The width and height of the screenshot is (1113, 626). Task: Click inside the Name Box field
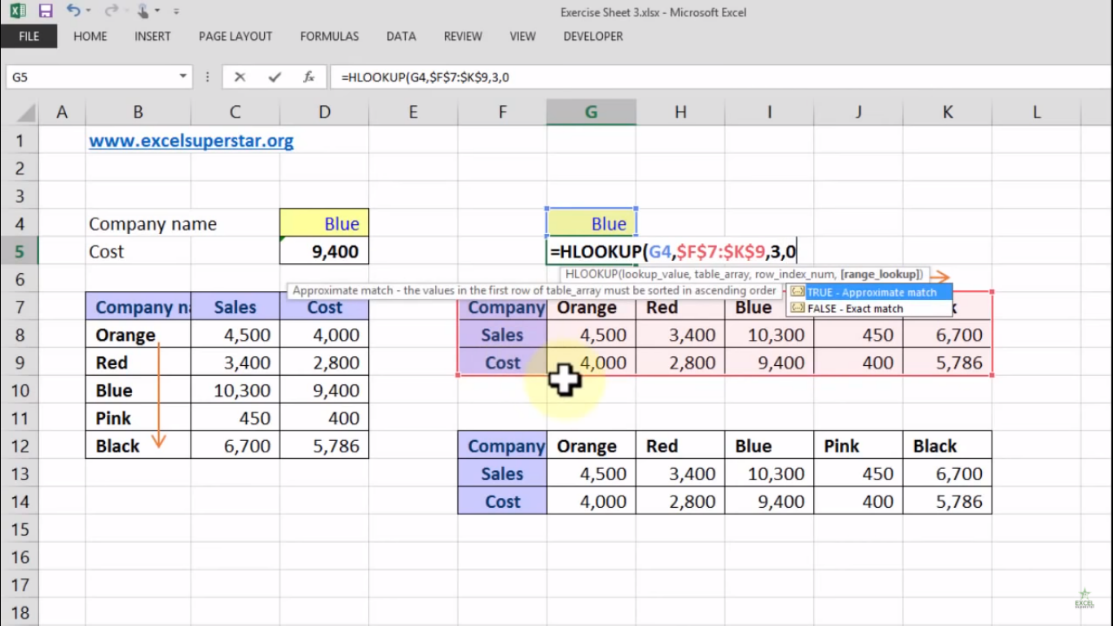(91, 77)
